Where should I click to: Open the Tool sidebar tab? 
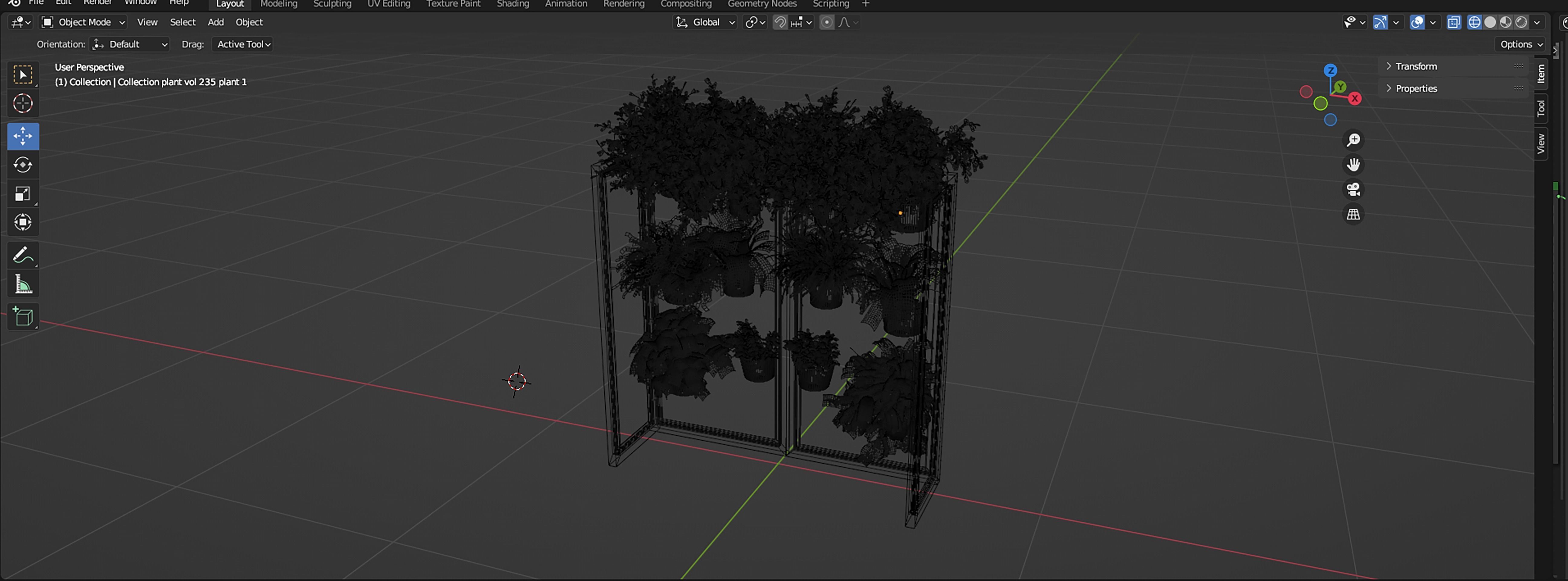click(1540, 108)
